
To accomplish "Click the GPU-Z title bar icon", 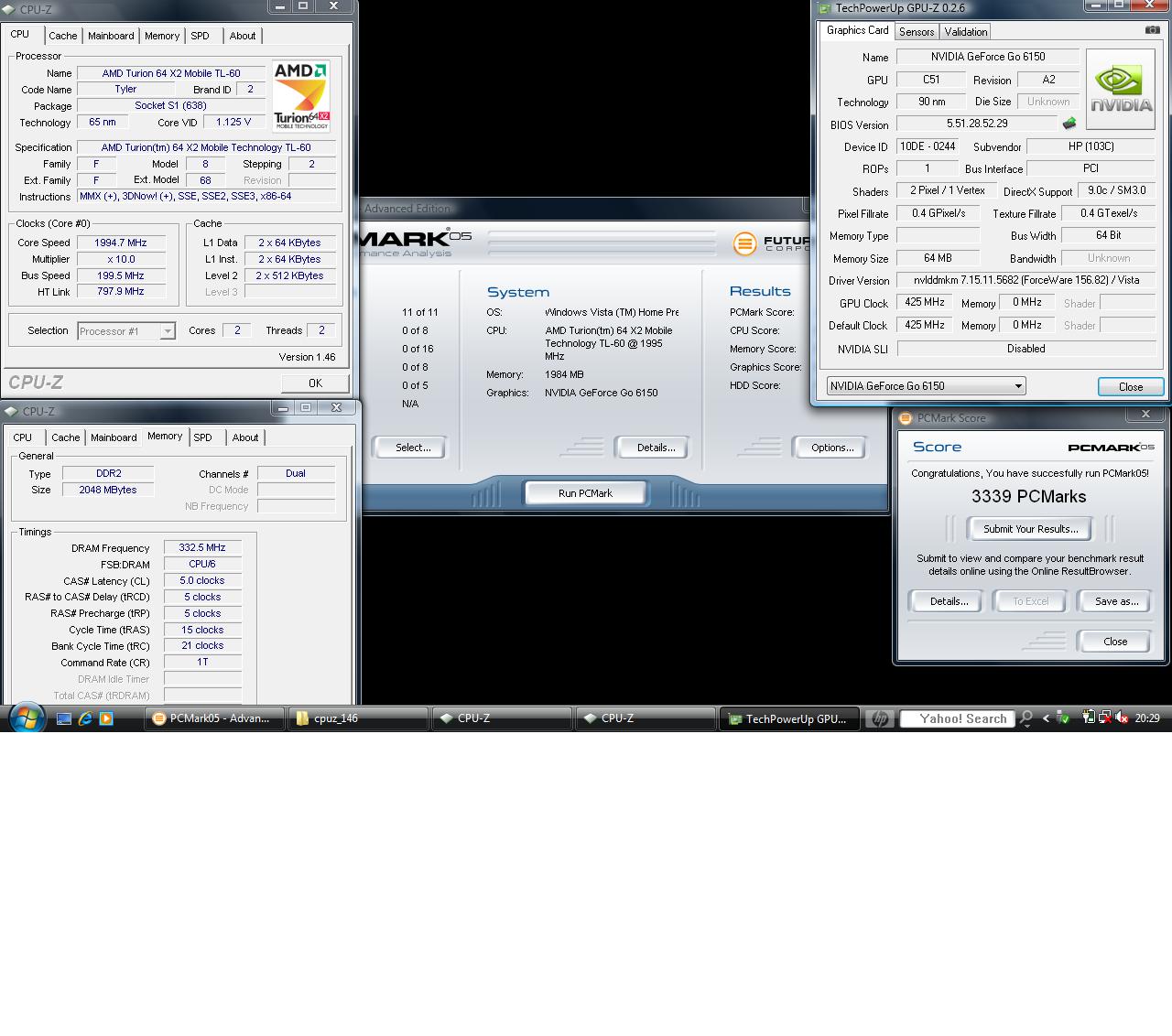I will pos(824,8).
